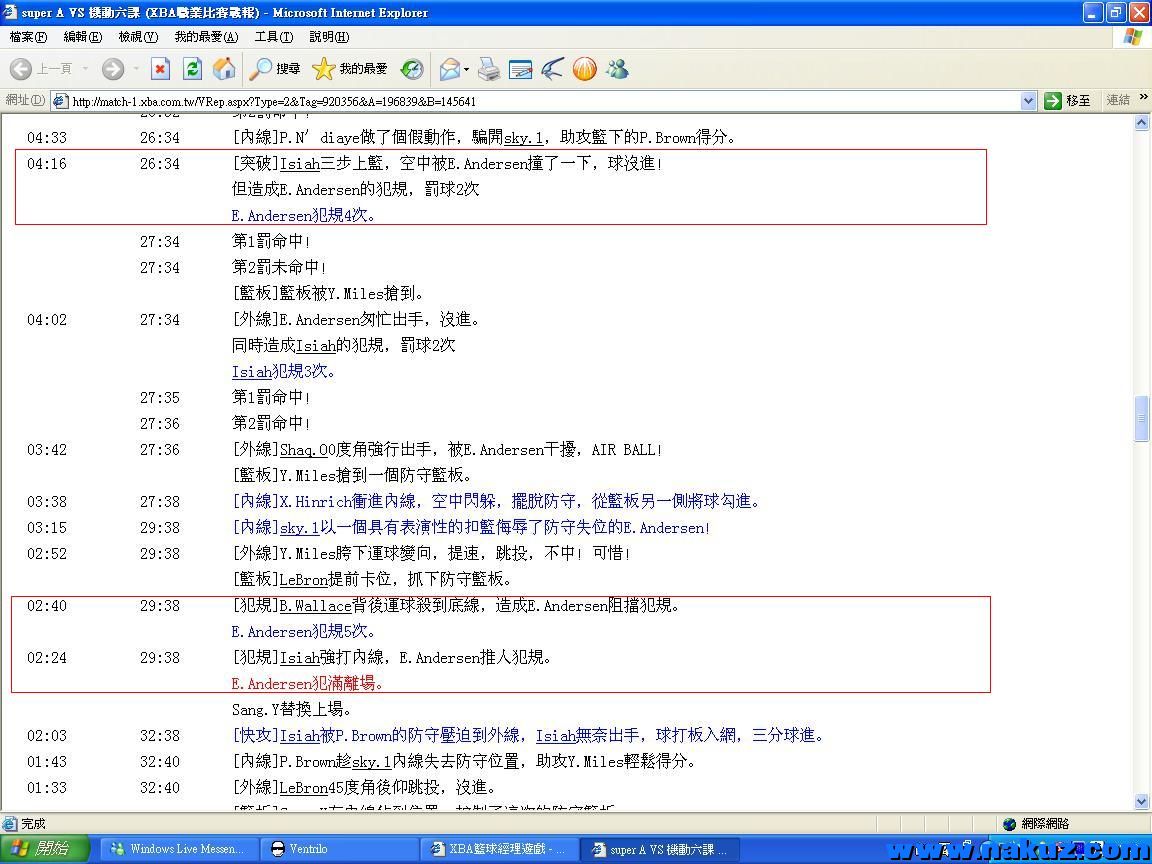Open the 檔案(F) menu
The image size is (1152, 864).
click(x=28, y=37)
